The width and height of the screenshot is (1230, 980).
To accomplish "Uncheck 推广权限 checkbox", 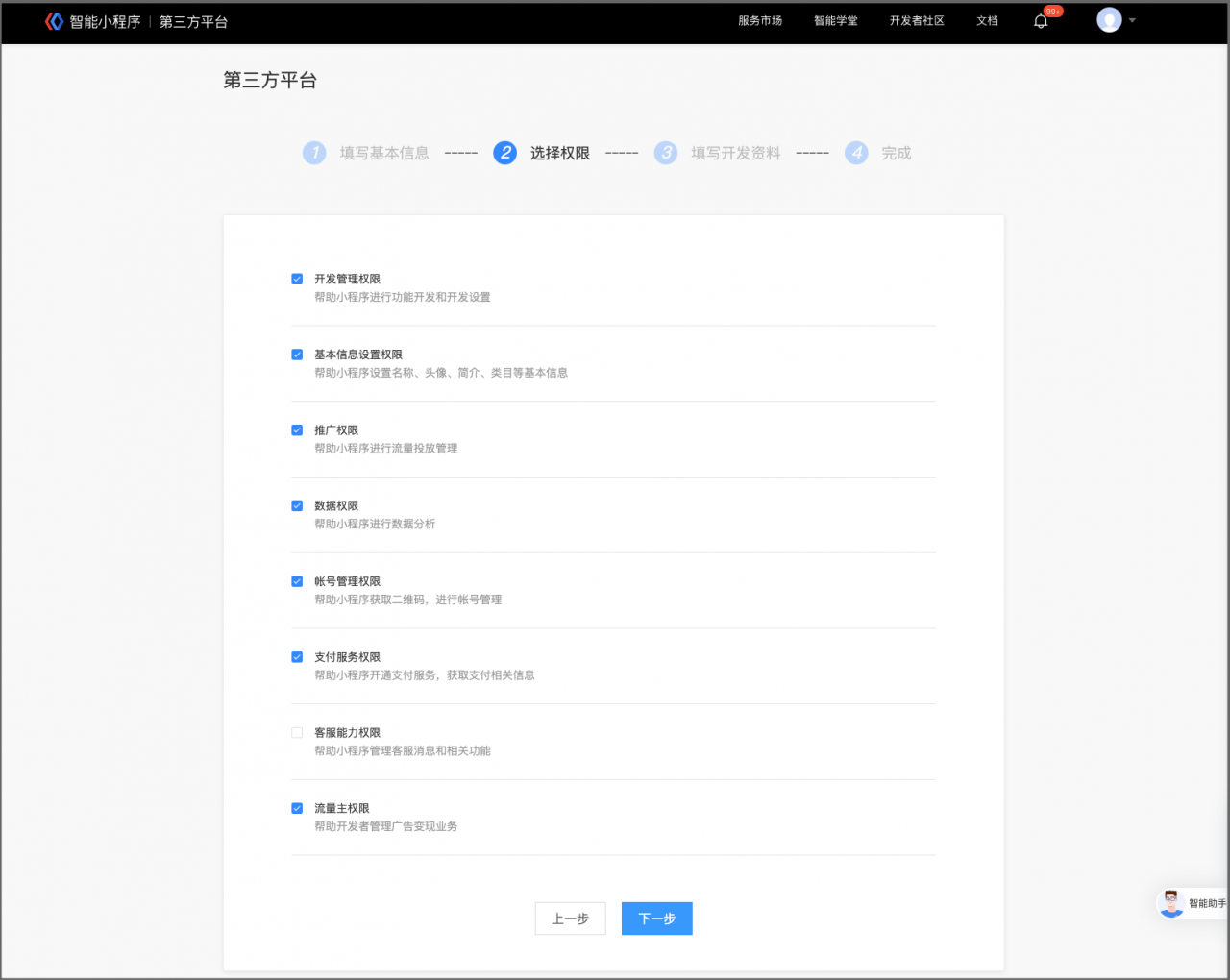I will pyautogui.click(x=297, y=430).
